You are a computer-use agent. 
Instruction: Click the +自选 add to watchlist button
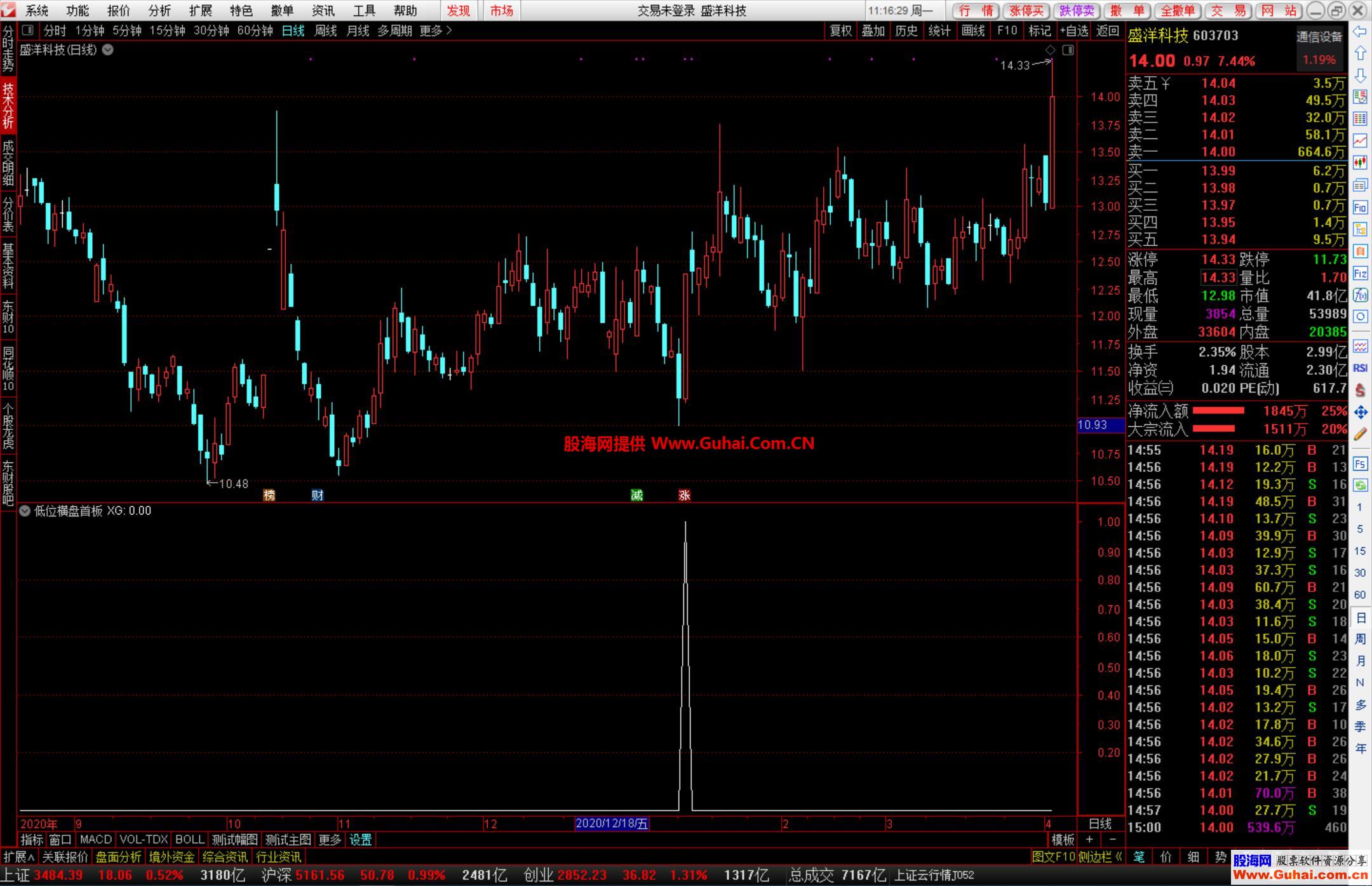pyautogui.click(x=1074, y=30)
